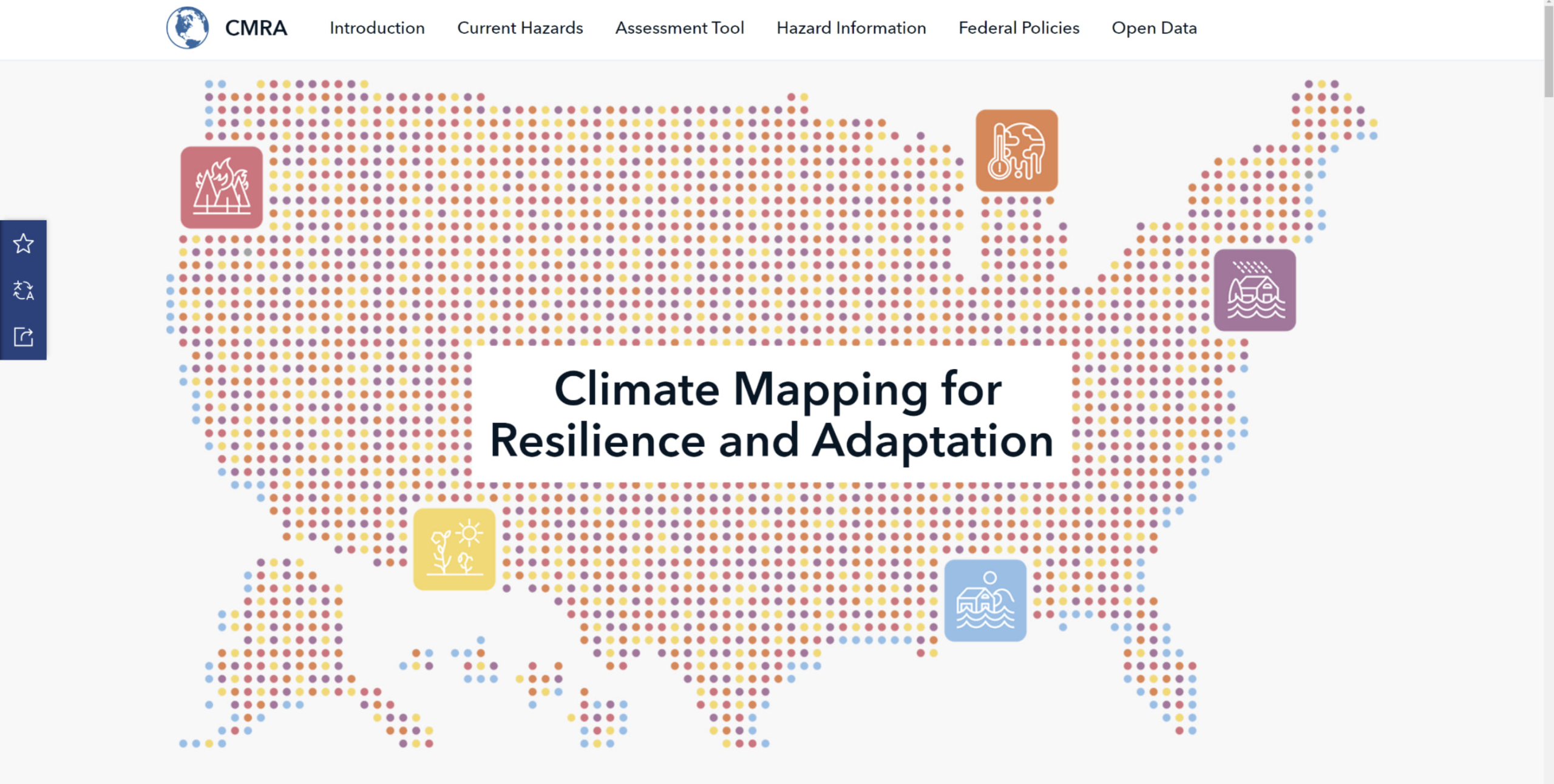Click the favorite star sidebar icon

(23, 244)
